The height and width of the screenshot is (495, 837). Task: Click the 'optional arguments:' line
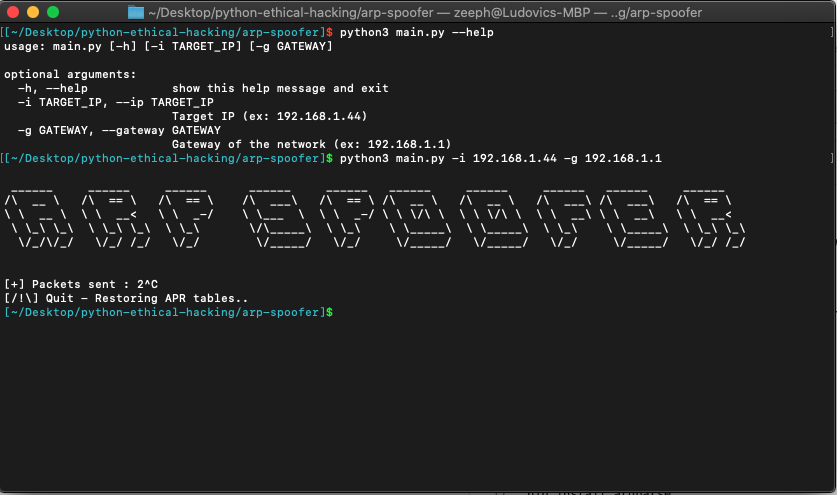pyautogui.click(x=70, y=74)
